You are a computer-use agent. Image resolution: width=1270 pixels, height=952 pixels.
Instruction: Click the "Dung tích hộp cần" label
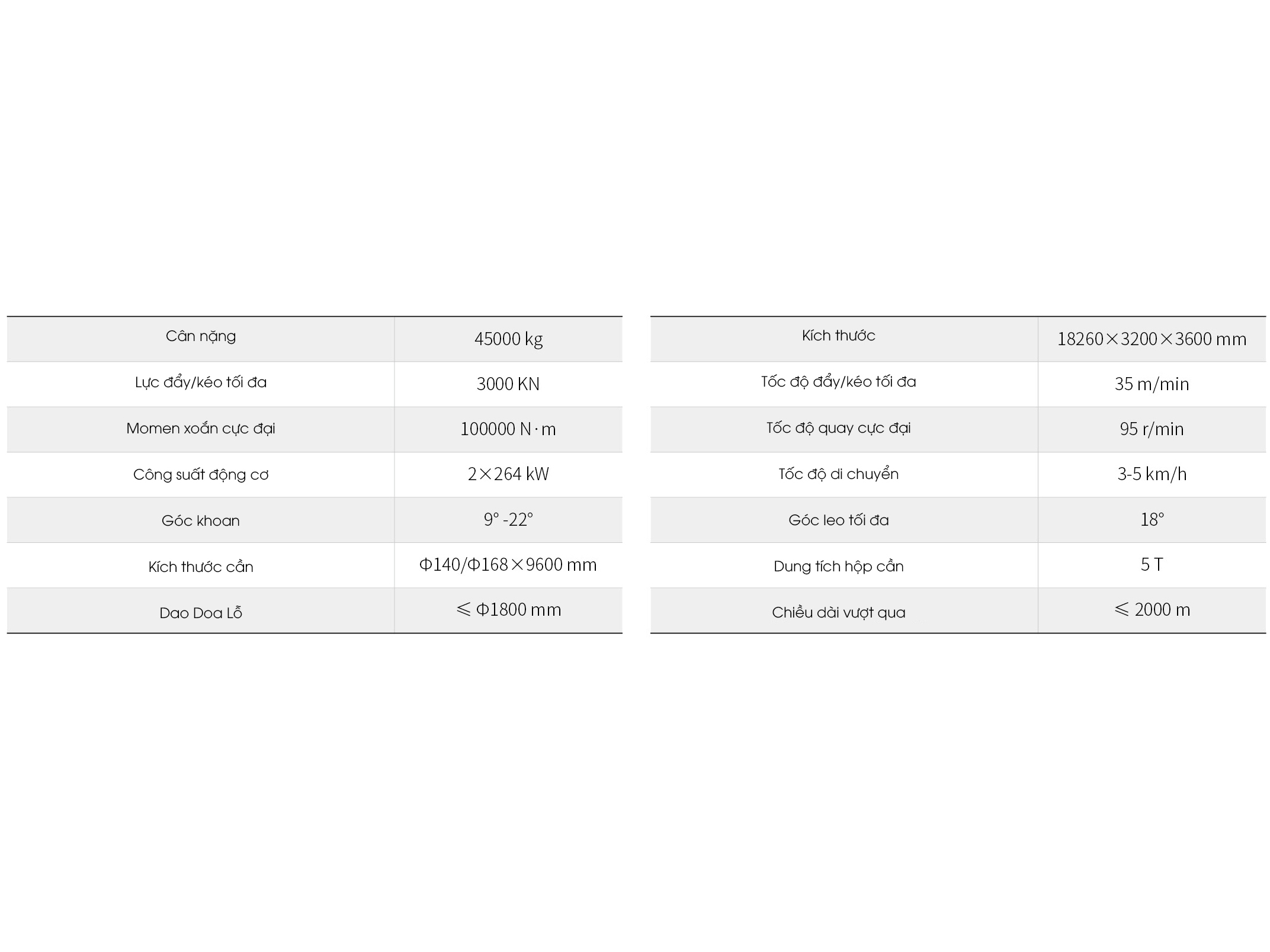click(838, 567)
